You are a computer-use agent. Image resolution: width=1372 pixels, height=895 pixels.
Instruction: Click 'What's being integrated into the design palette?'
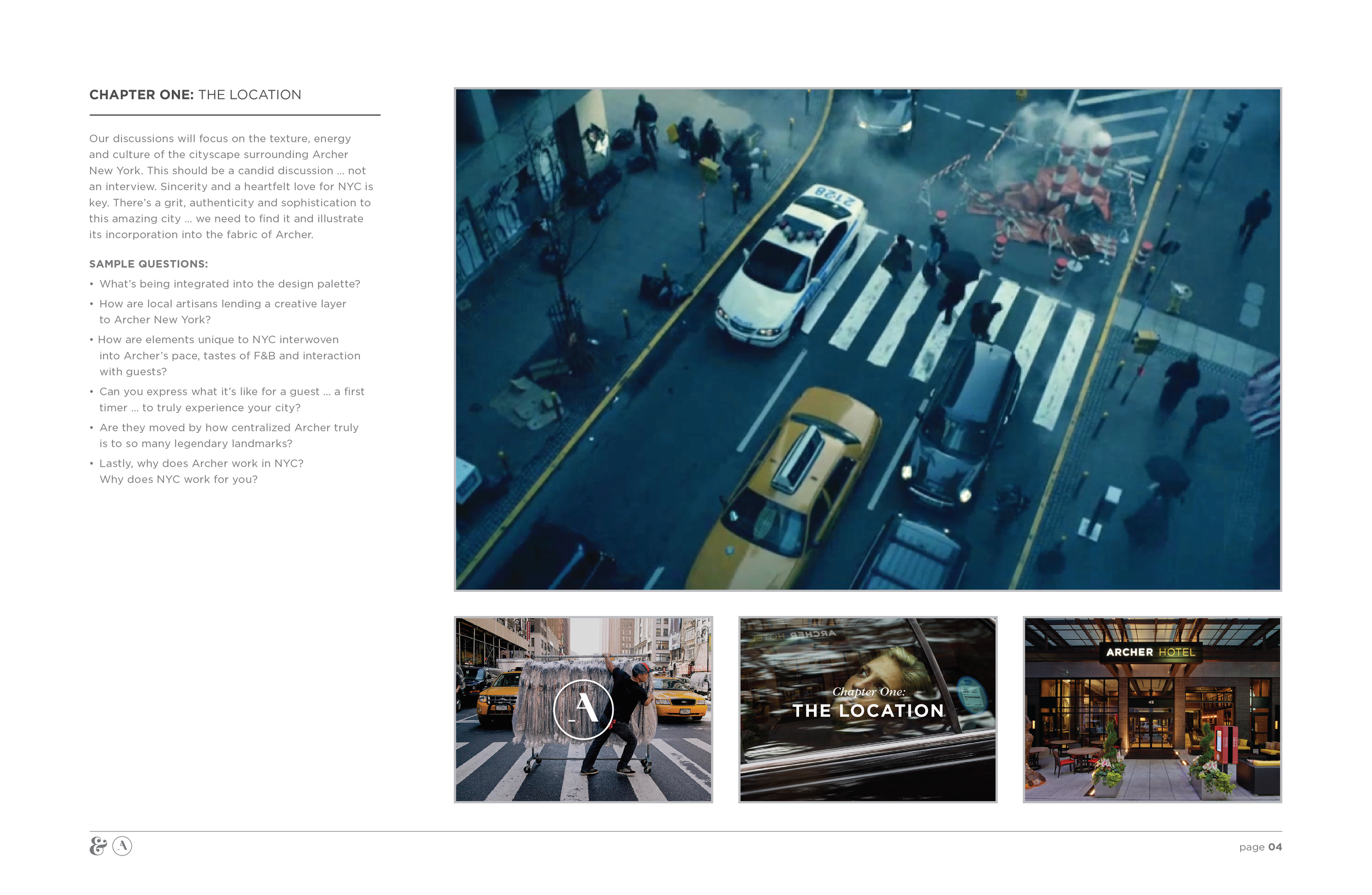click(229, 284)
